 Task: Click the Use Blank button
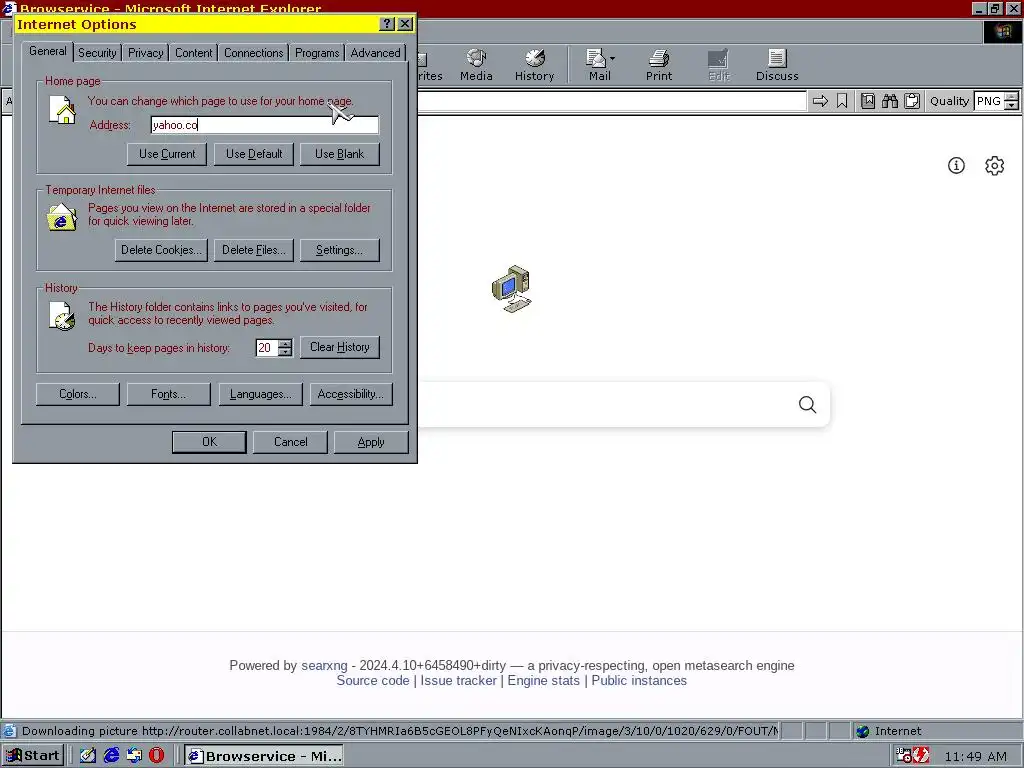point(340,154)
